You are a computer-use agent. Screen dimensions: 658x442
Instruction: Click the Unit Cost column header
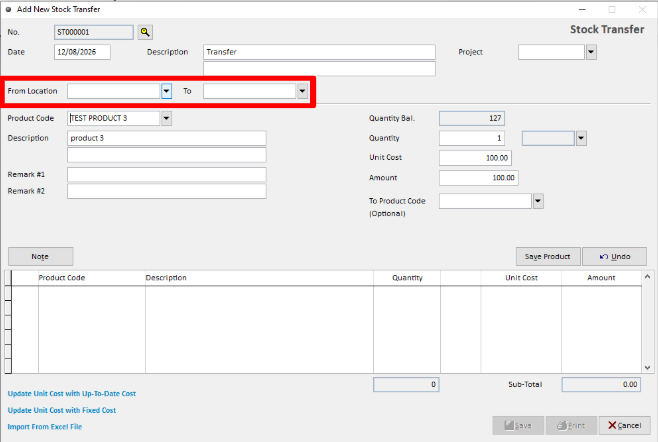(521, 278)
